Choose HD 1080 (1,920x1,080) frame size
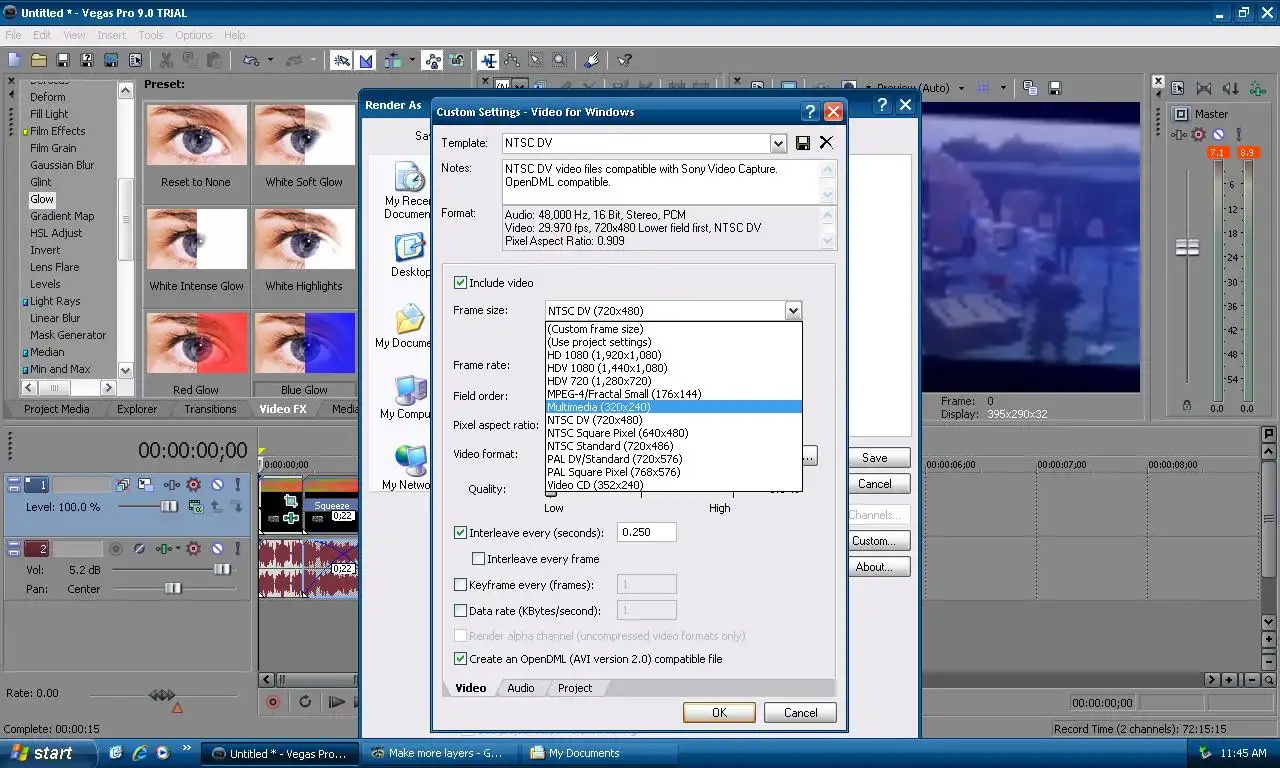 (674, 355)
